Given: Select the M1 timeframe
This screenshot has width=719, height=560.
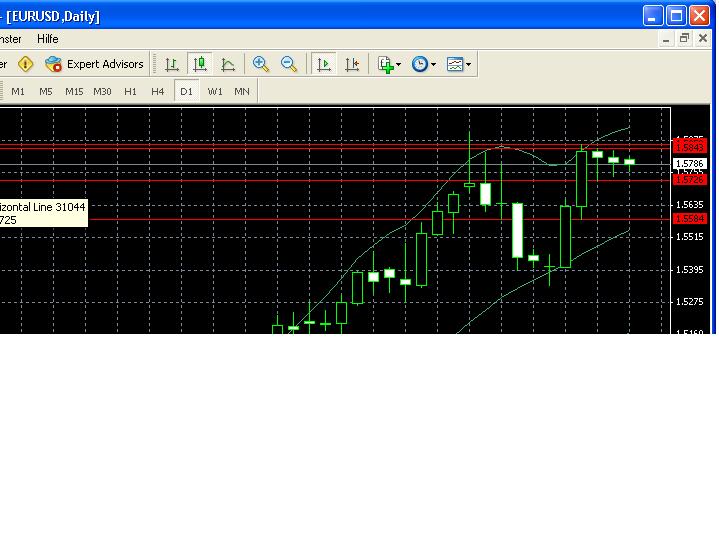Looking at the screenshot, I should point(18,91).
